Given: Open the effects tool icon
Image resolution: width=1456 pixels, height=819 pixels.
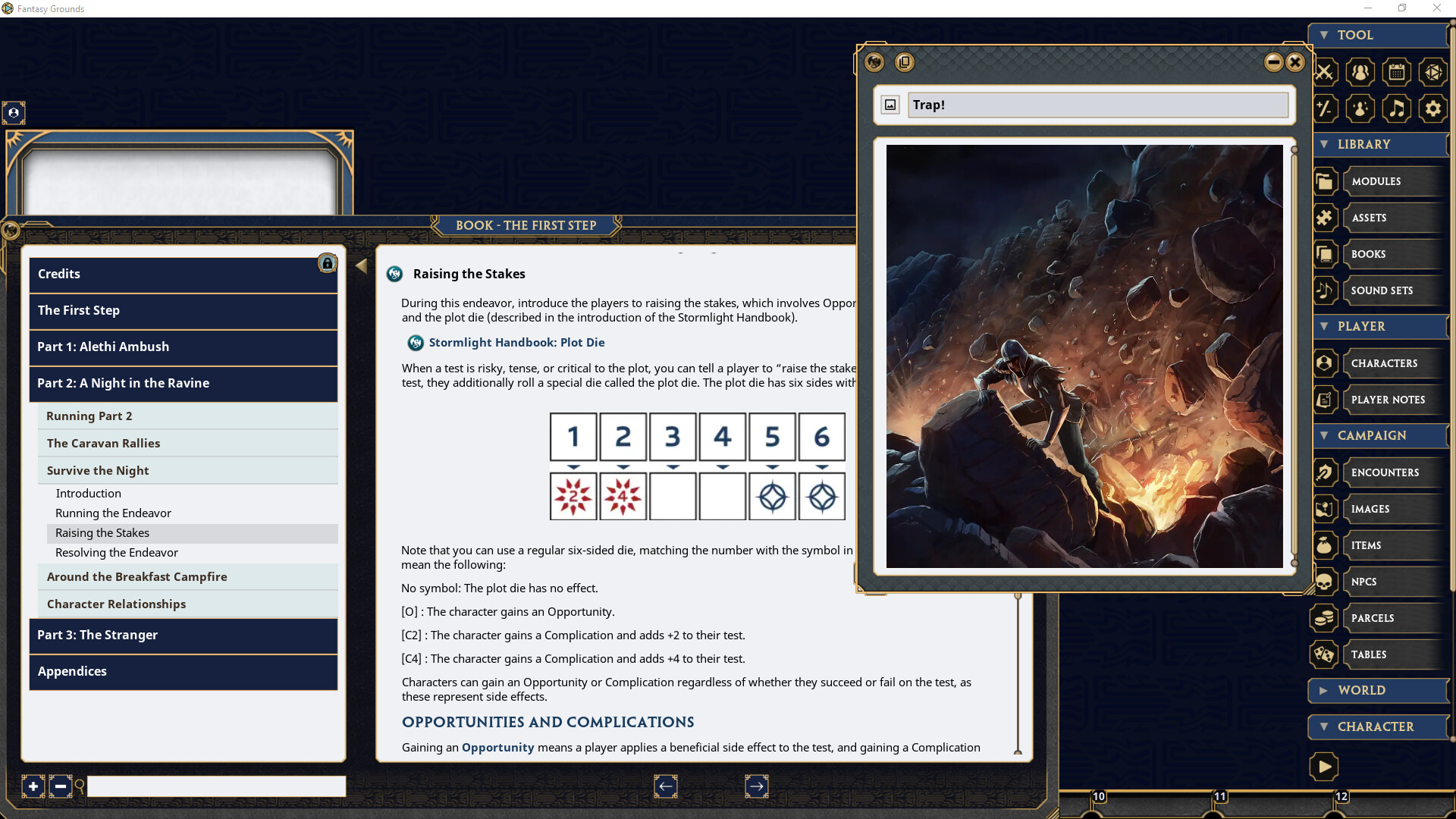Looking at the screenshot, I should click(x=1360, y=108).
